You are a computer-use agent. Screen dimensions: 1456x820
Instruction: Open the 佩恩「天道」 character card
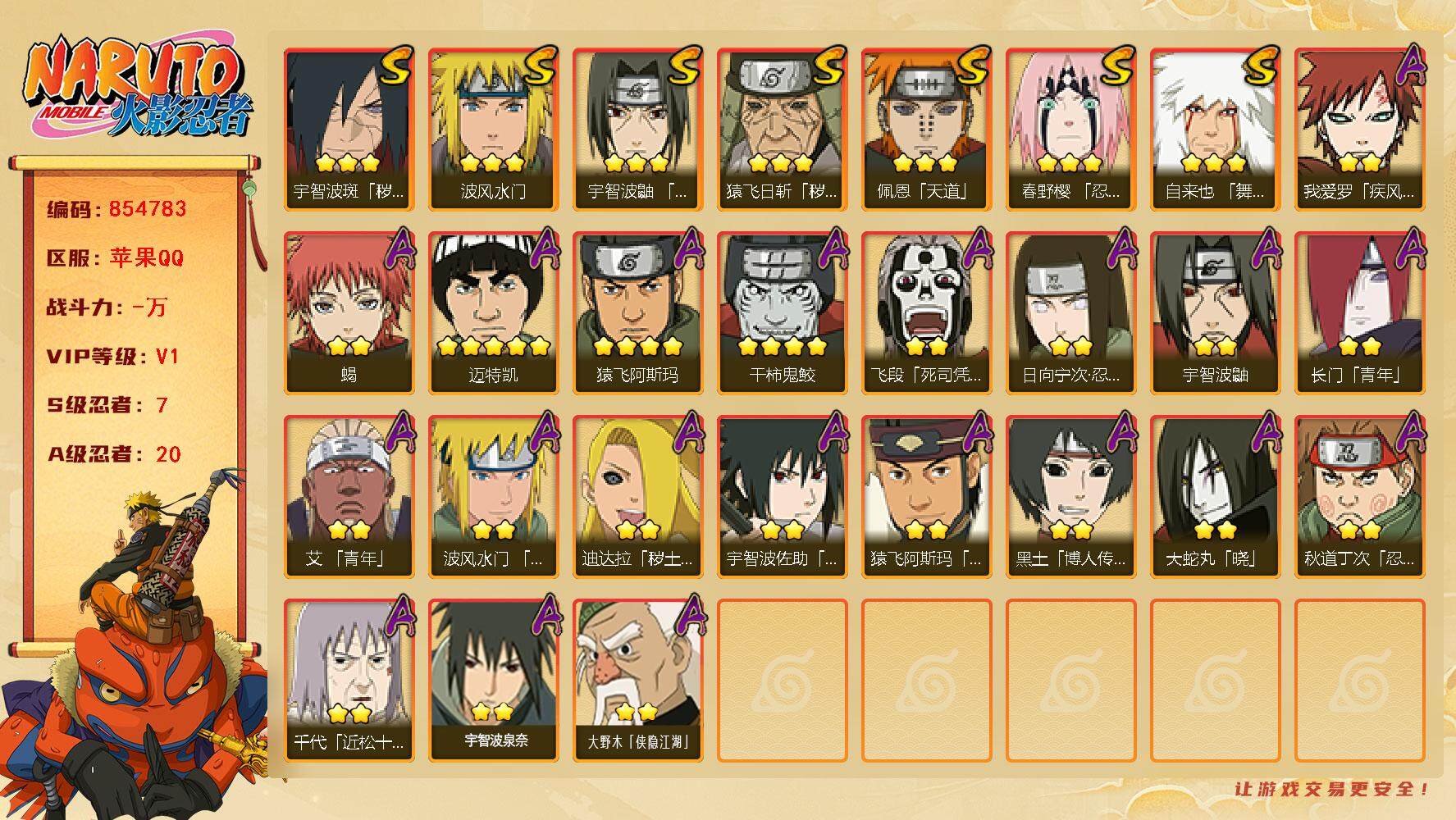coord(926,130)
